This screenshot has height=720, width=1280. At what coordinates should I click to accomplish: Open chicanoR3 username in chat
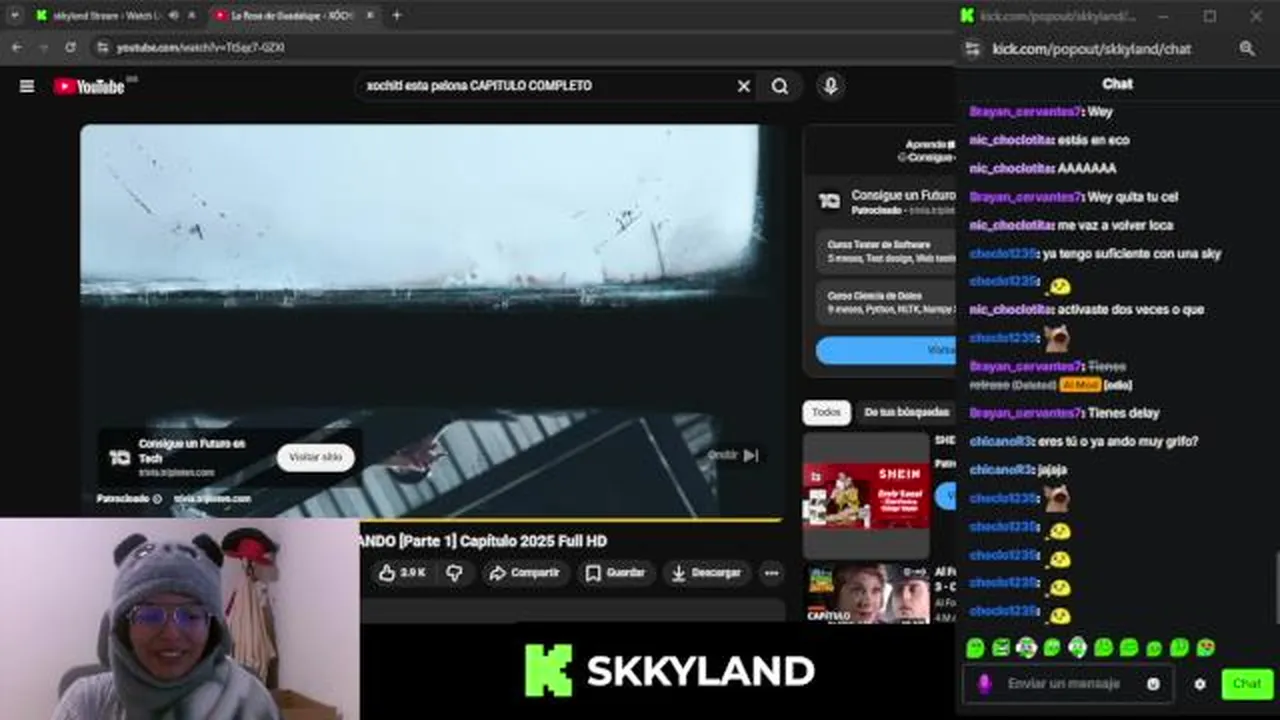(x=1000, y=441)
